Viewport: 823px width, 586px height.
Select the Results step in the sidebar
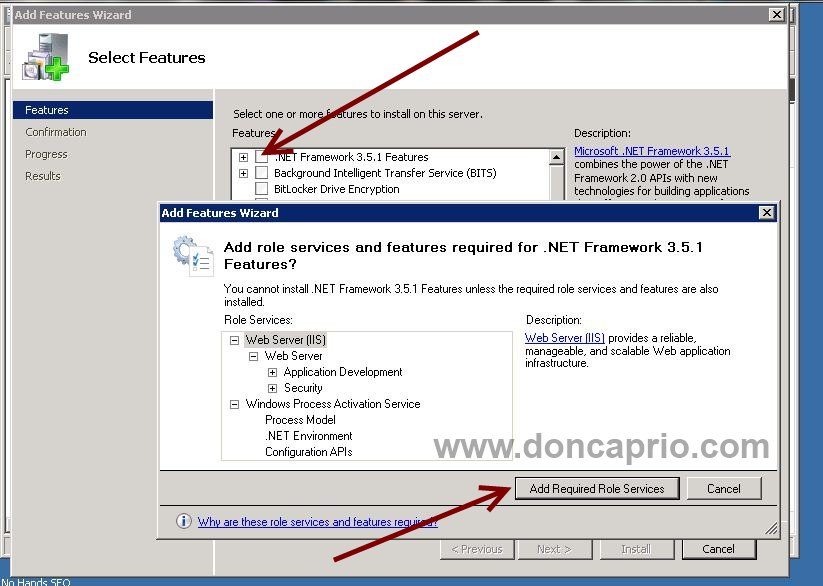43,176
